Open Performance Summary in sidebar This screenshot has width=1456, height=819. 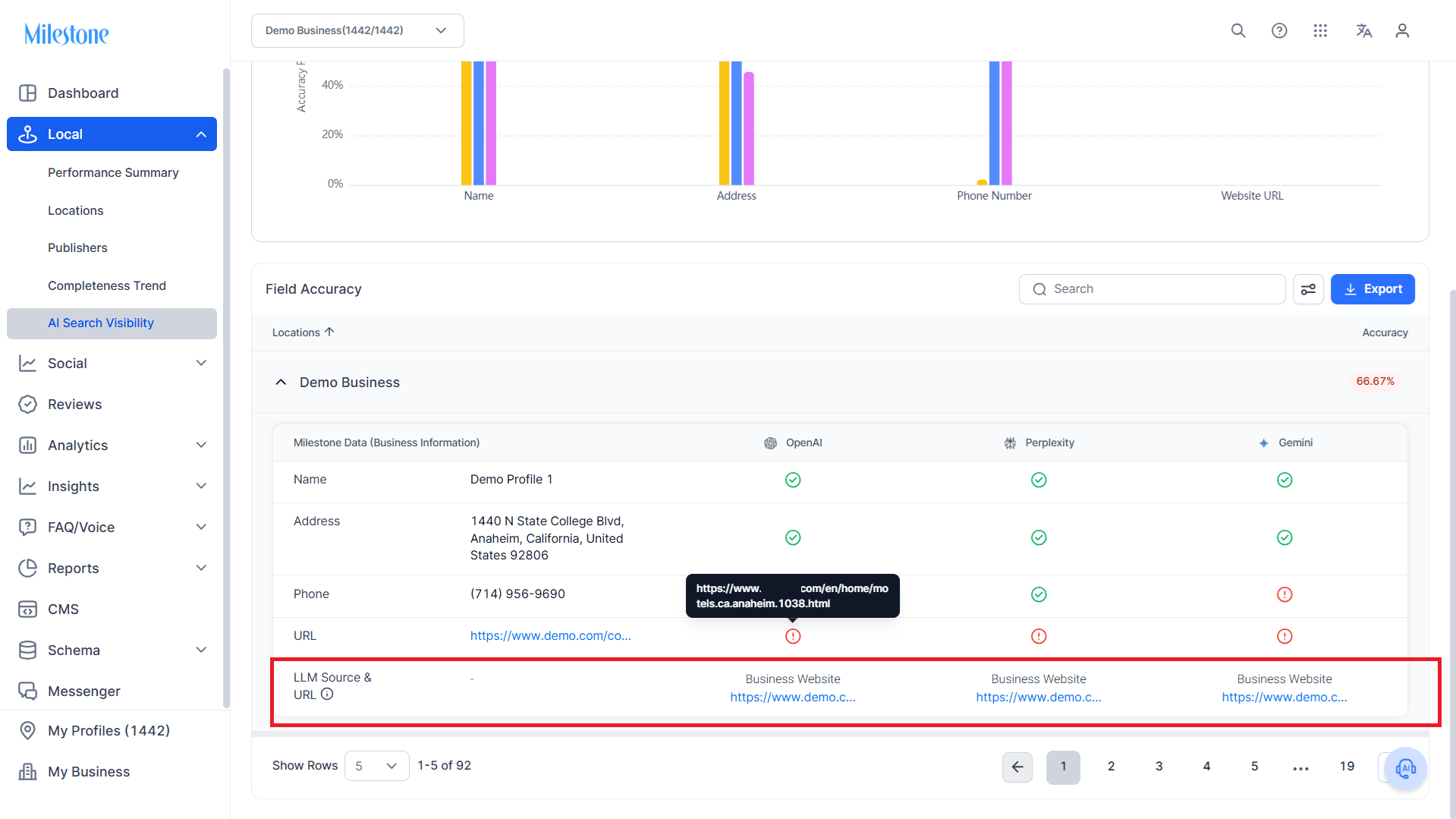tap(113, 172)
